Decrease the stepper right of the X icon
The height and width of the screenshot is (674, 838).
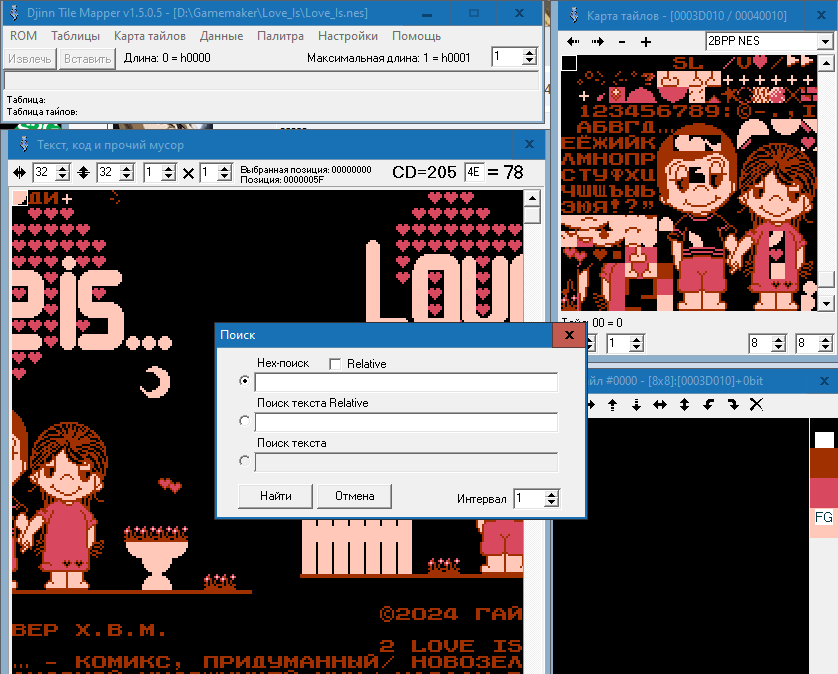[x=224, y=177]
